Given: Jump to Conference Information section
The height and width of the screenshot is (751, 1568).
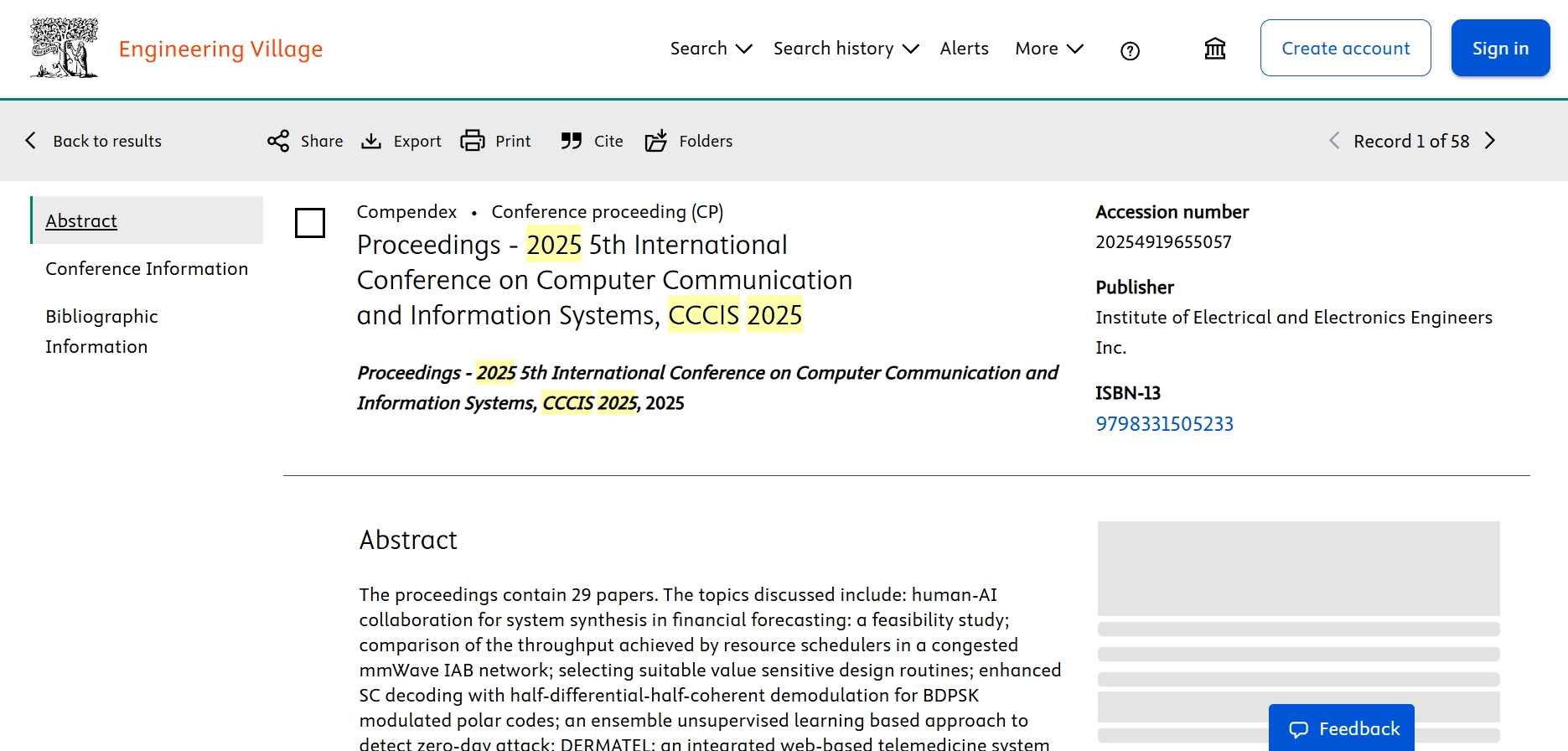Looking at the screenshot, I should [147, 269].
